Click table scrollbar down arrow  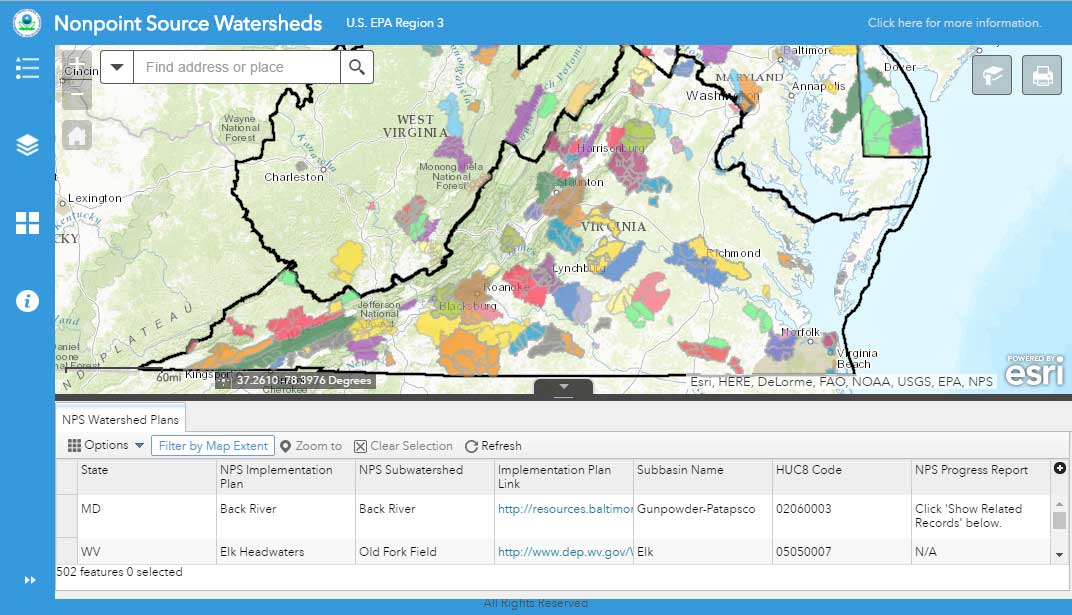1059,555
